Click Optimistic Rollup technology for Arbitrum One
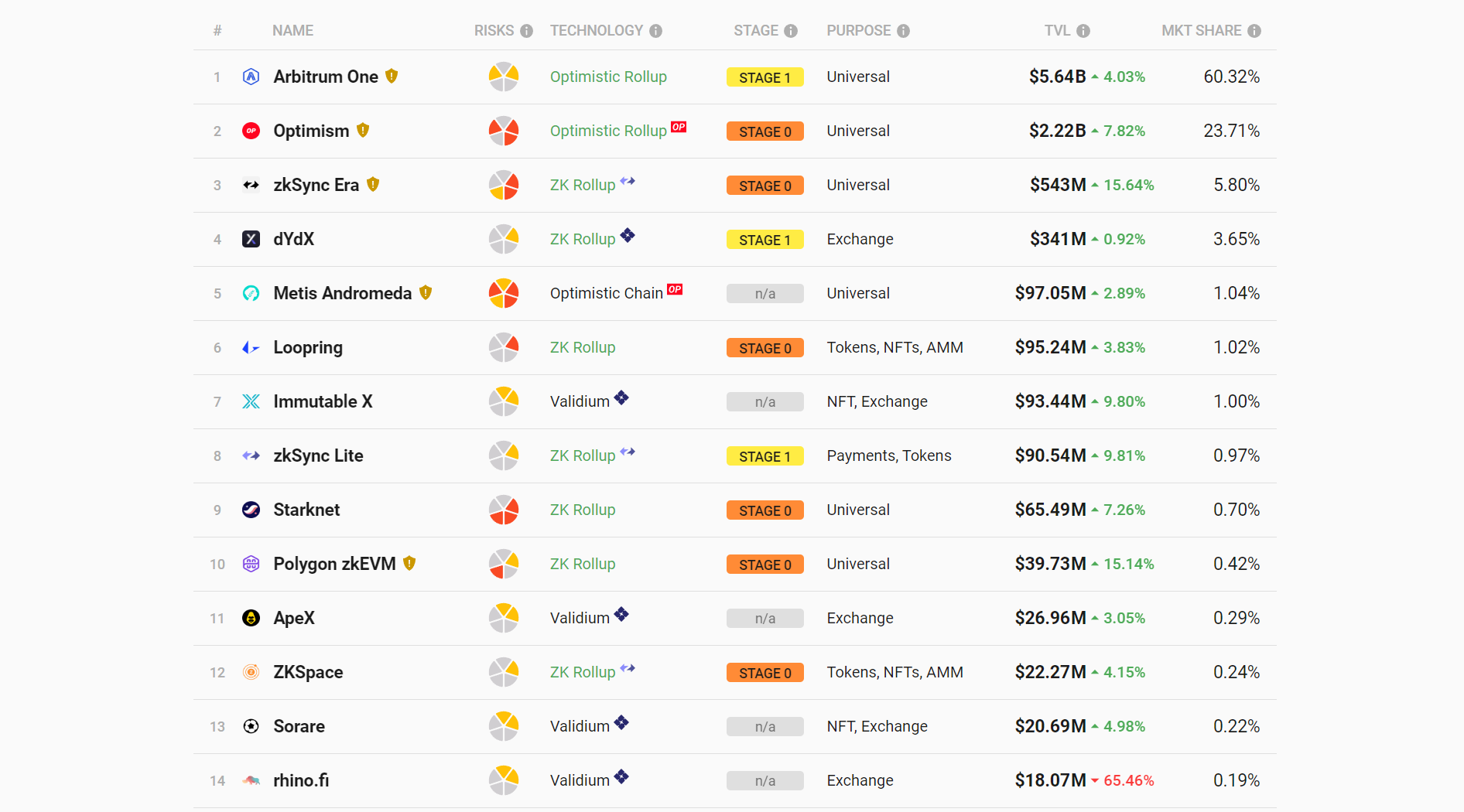This screenshot has width=1464, height=812. pyautogui.click(x=608, y=77)
